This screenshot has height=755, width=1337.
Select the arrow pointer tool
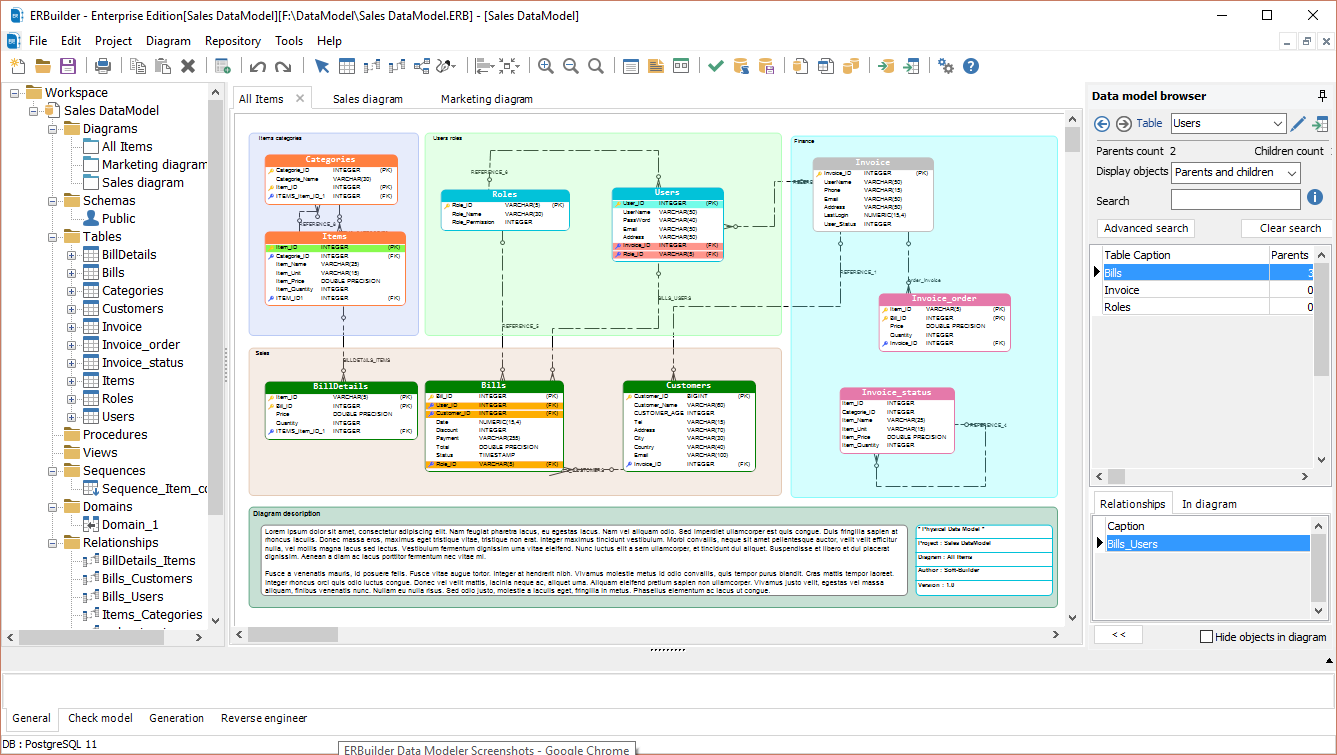click(321, 66)
